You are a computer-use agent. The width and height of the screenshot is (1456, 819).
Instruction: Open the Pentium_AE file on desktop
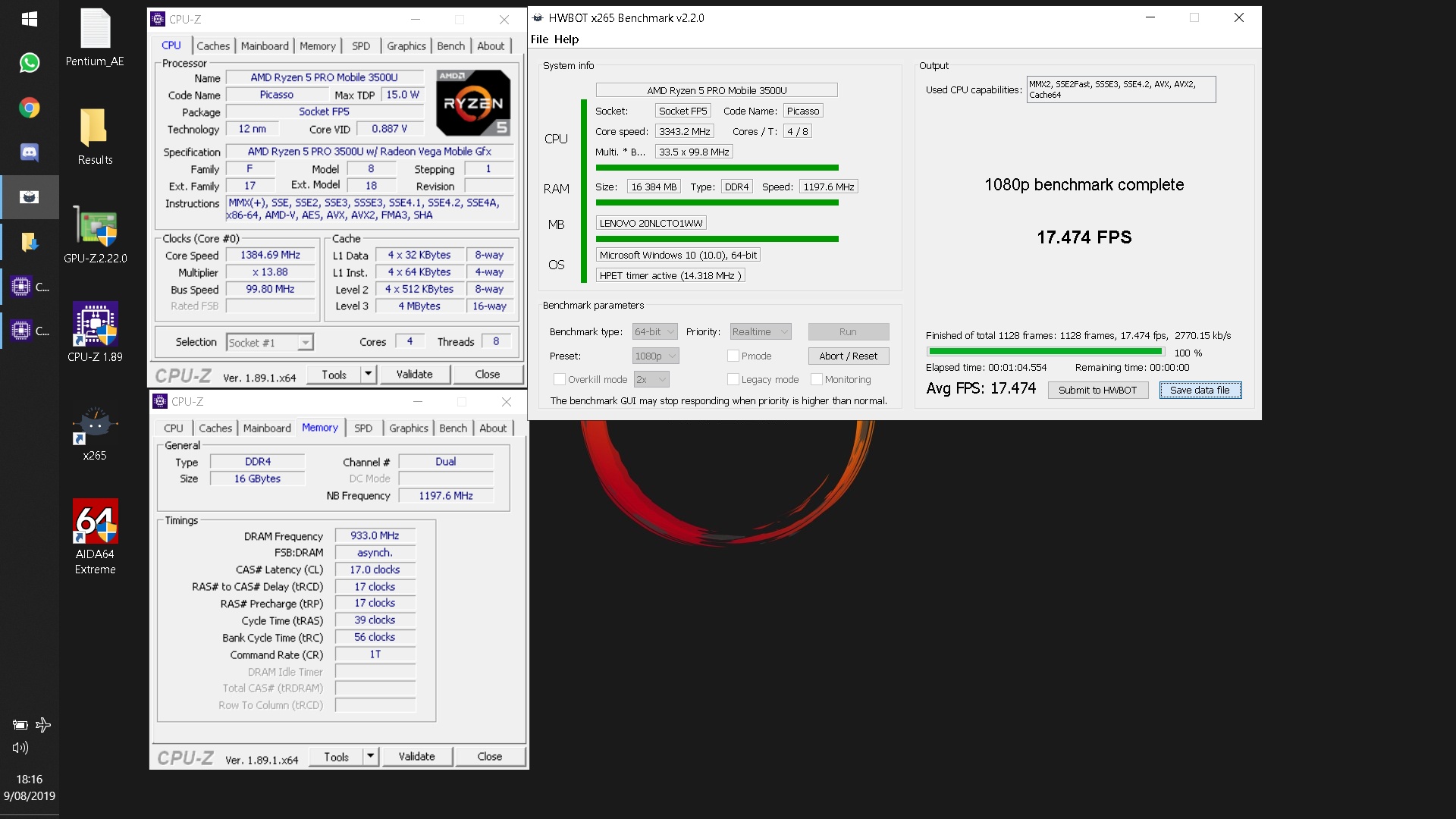[x=95, y=37]
